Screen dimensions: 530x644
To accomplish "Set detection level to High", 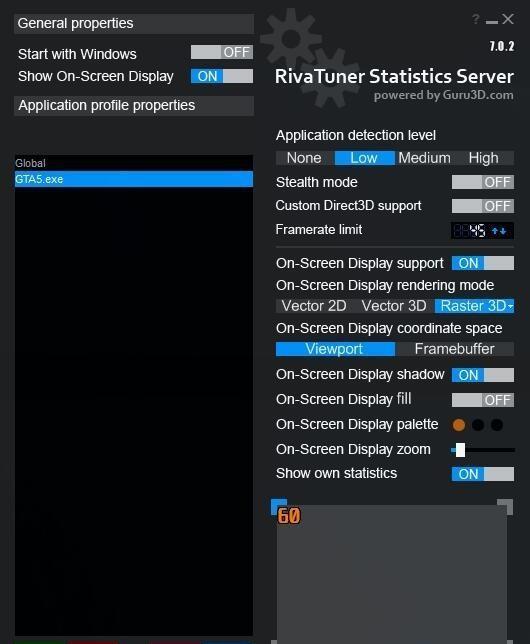I will click(484, 158).
